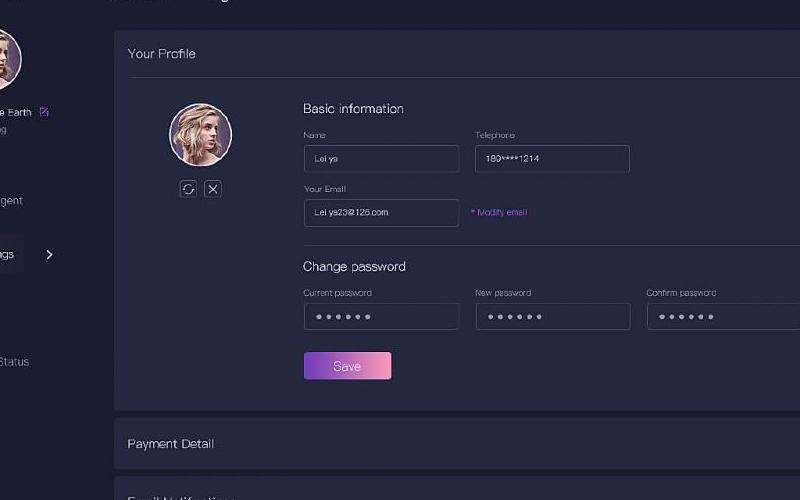
Task: Click the edit icon beside the sidebar username
Action: click(x=44, y=112)
